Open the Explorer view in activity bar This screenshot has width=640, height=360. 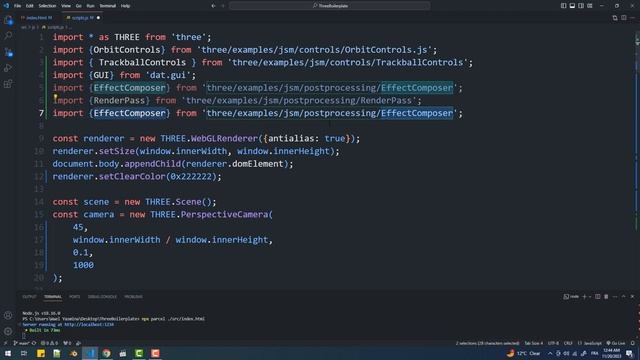8,20
